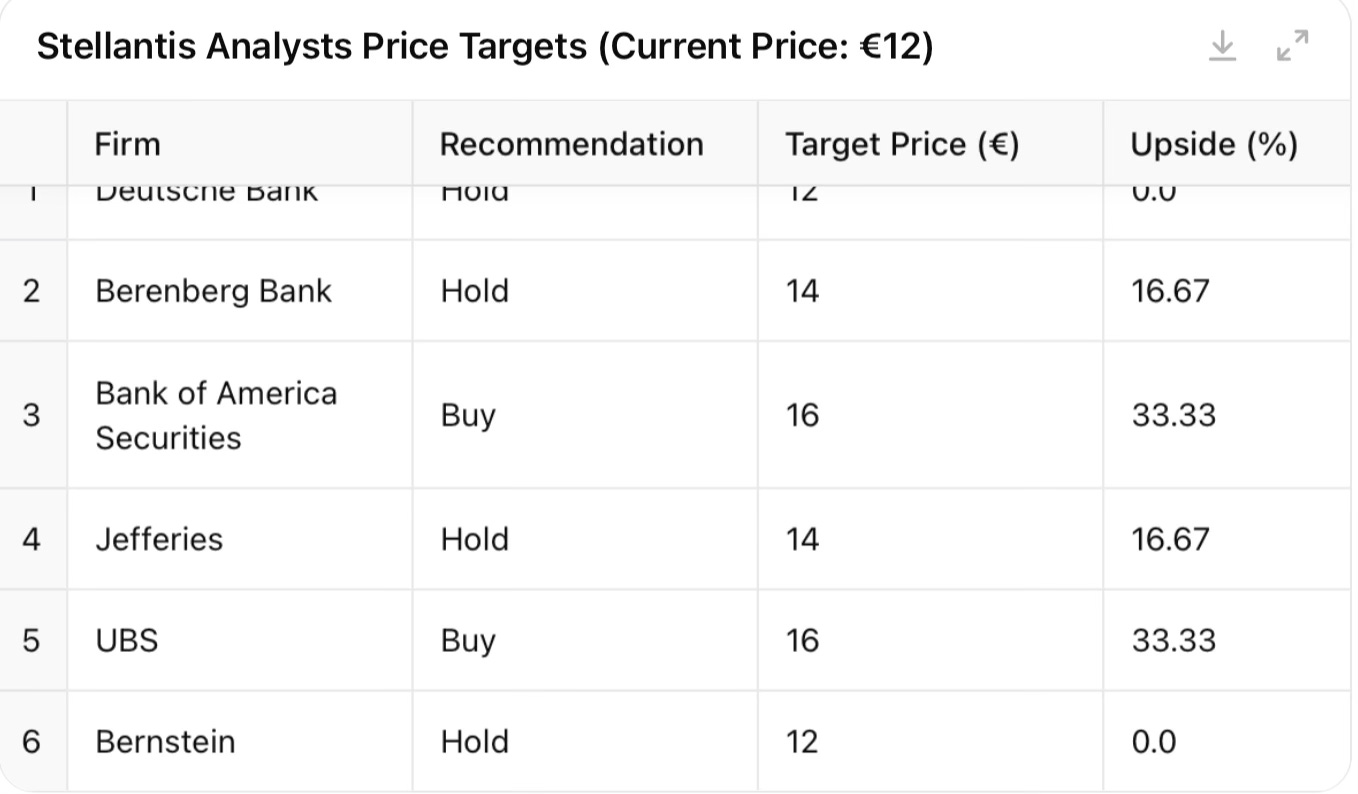Select the Bernstein firm cell
This screenshot has width=1358, height=794.
[x=165, y=741]
